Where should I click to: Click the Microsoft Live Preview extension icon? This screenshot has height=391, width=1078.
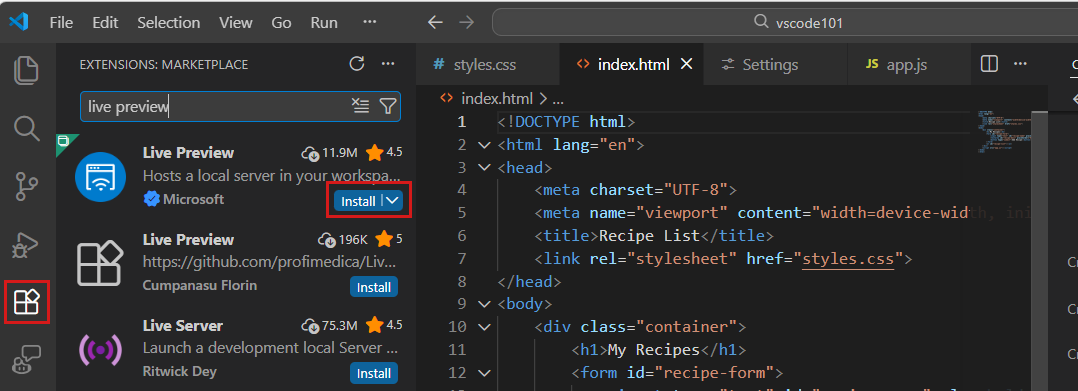coord(100,177)
